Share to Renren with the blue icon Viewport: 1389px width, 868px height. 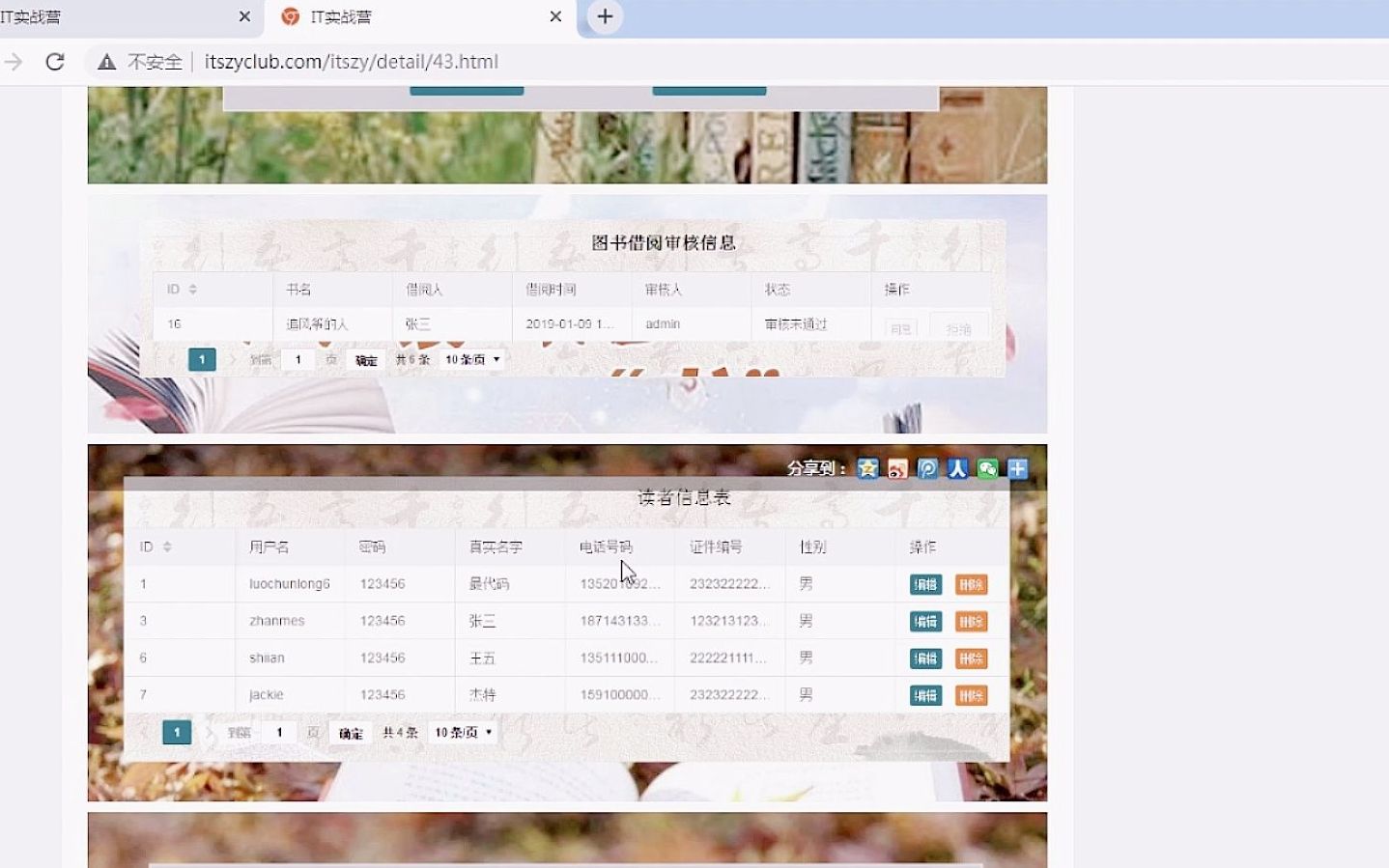point(956,468)
